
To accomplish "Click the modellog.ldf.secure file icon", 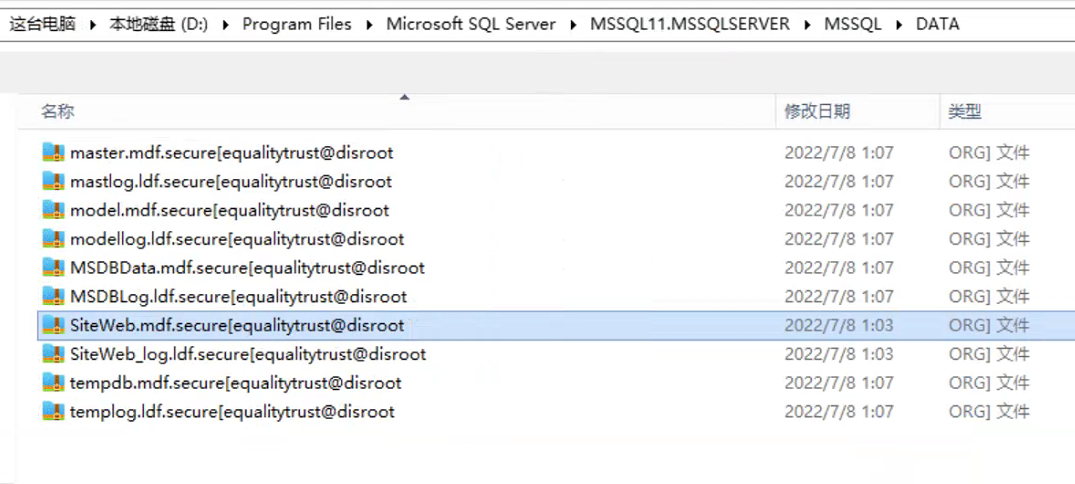I will 53,240.
